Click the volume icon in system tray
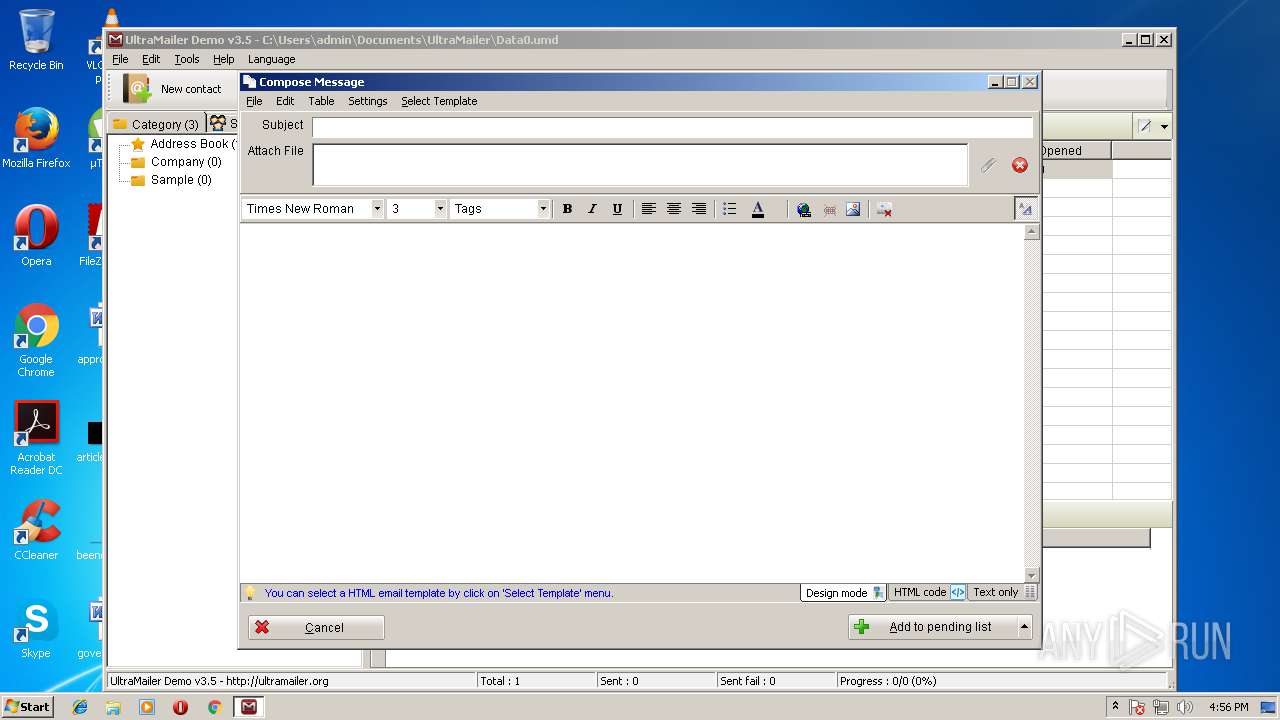 1185,707
